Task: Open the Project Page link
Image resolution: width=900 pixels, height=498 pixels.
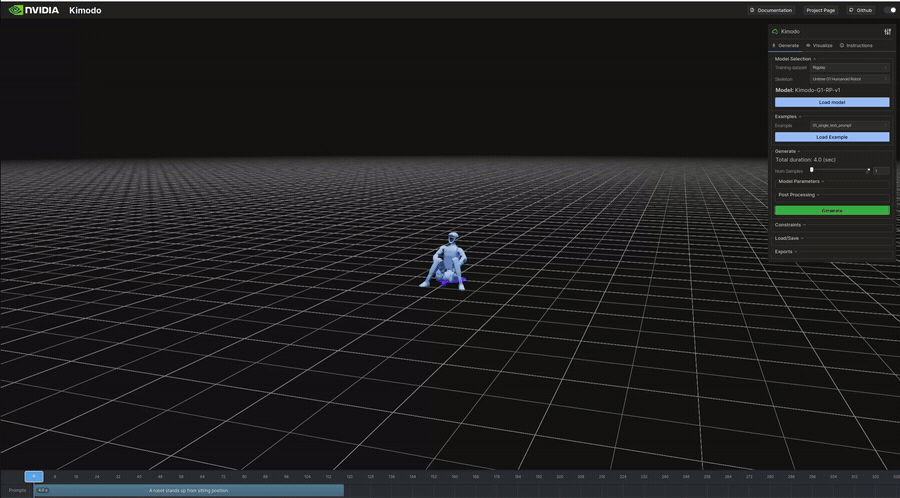Action: click(821, 10)
